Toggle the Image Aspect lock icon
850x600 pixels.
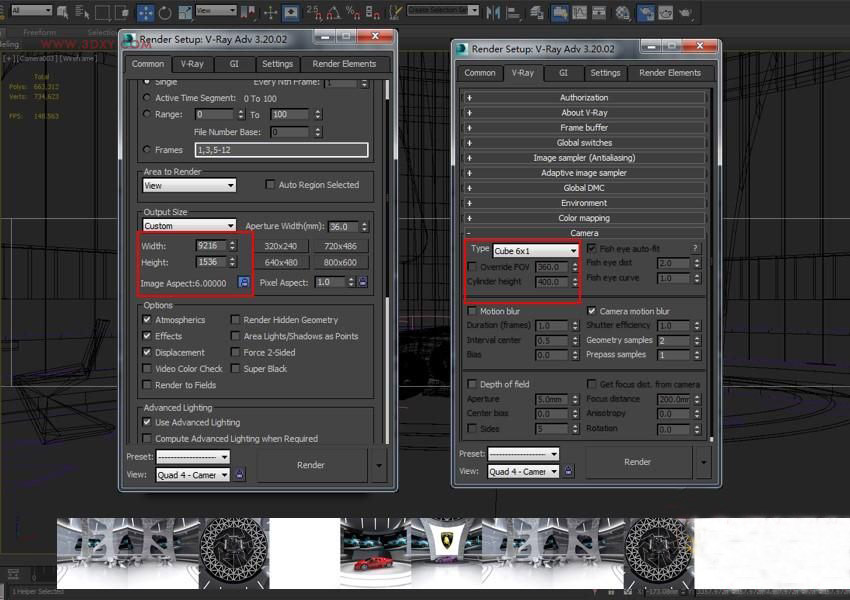[244, 282]
